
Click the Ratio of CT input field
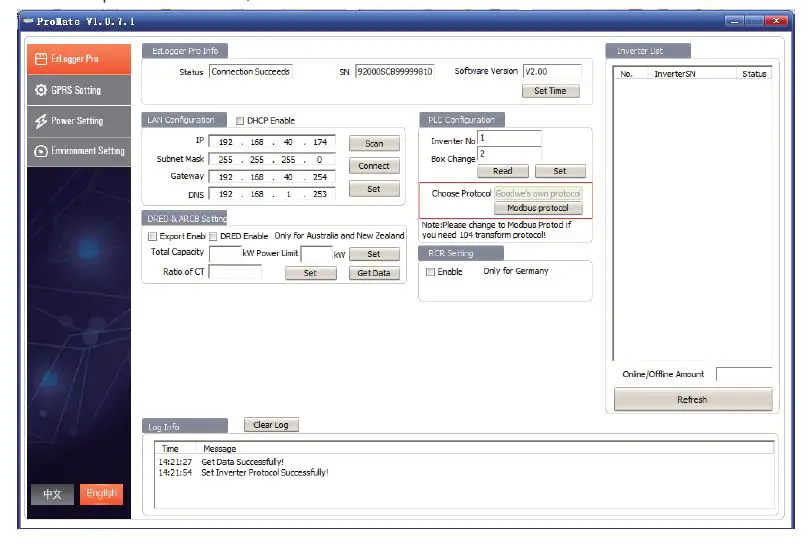(235, 272)
